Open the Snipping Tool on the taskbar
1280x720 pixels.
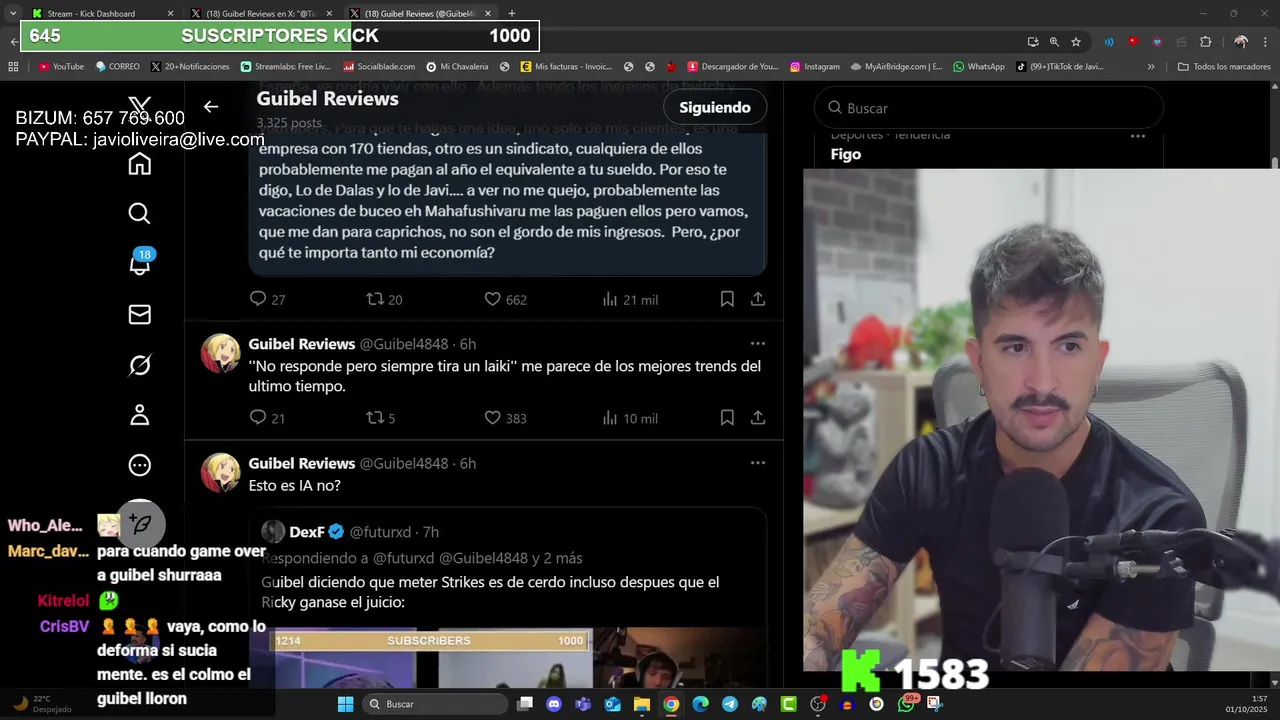tap(934, 704)
